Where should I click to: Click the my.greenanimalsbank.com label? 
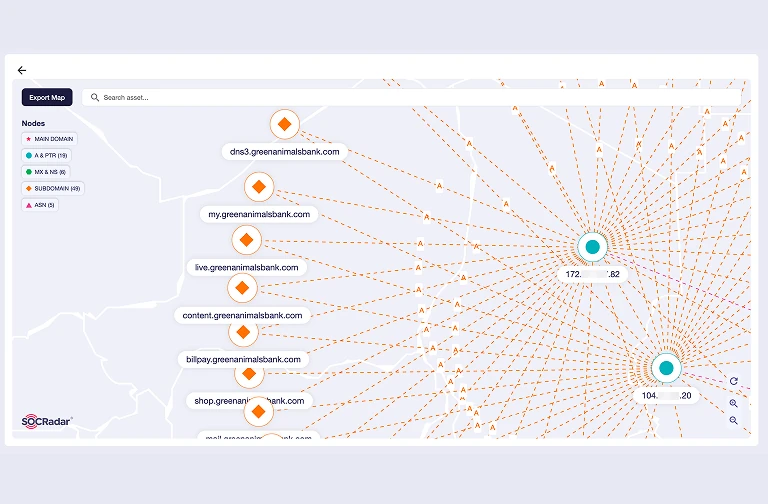coord(259,214)
